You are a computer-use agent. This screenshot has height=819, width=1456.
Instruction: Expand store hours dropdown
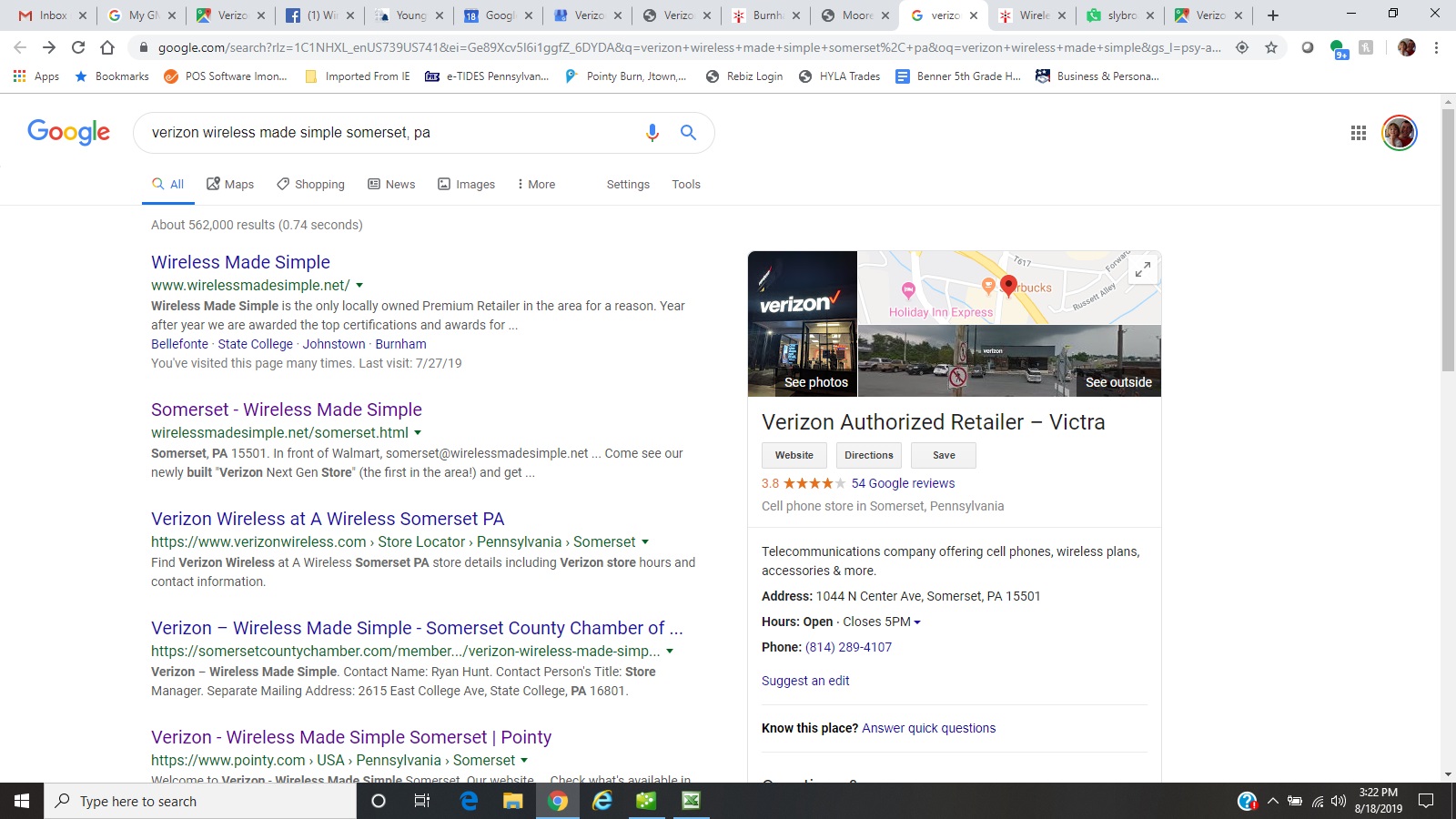917,622
